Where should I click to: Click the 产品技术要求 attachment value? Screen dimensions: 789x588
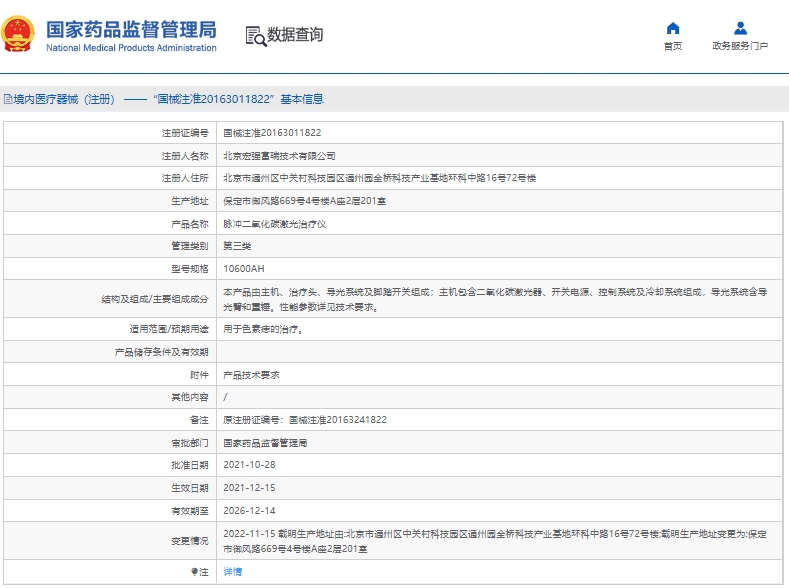click(251, 374)
